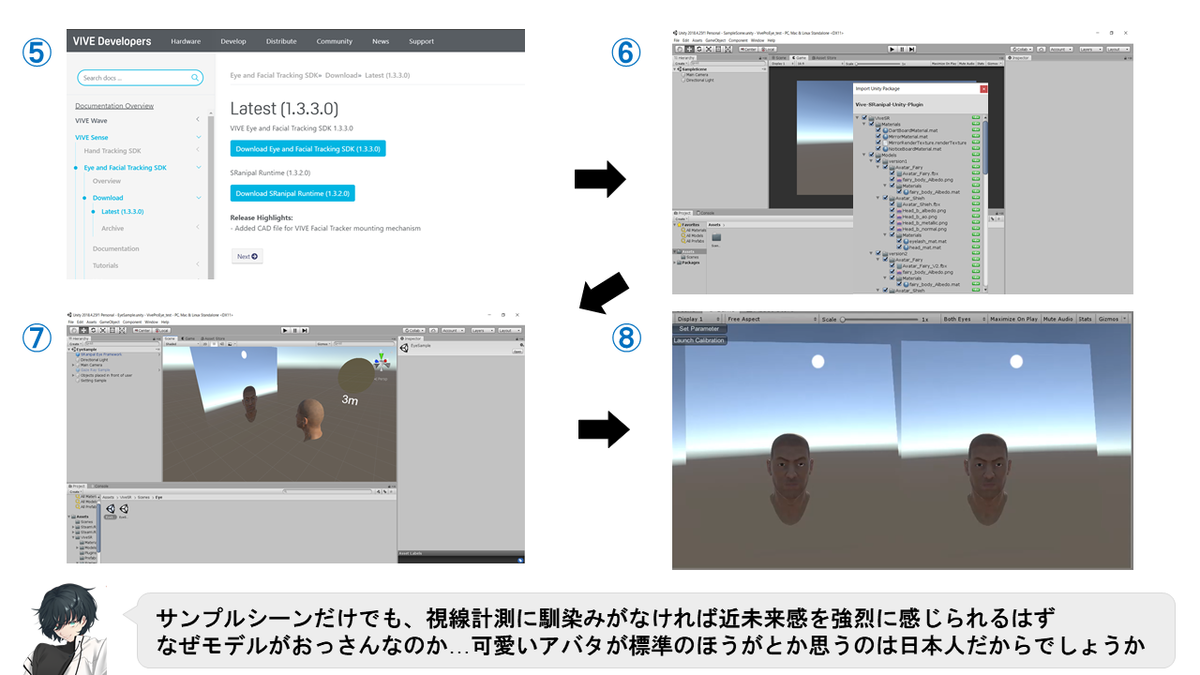Click the Launch Calibration button
The width and height of the screenshot is (1200, 675).
click(x=700, y=341)
